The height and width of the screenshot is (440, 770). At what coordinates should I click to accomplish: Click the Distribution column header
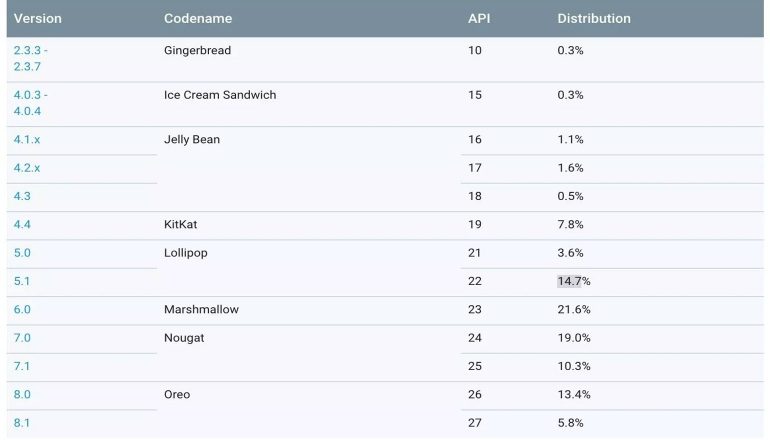click(x=594, y=19)
